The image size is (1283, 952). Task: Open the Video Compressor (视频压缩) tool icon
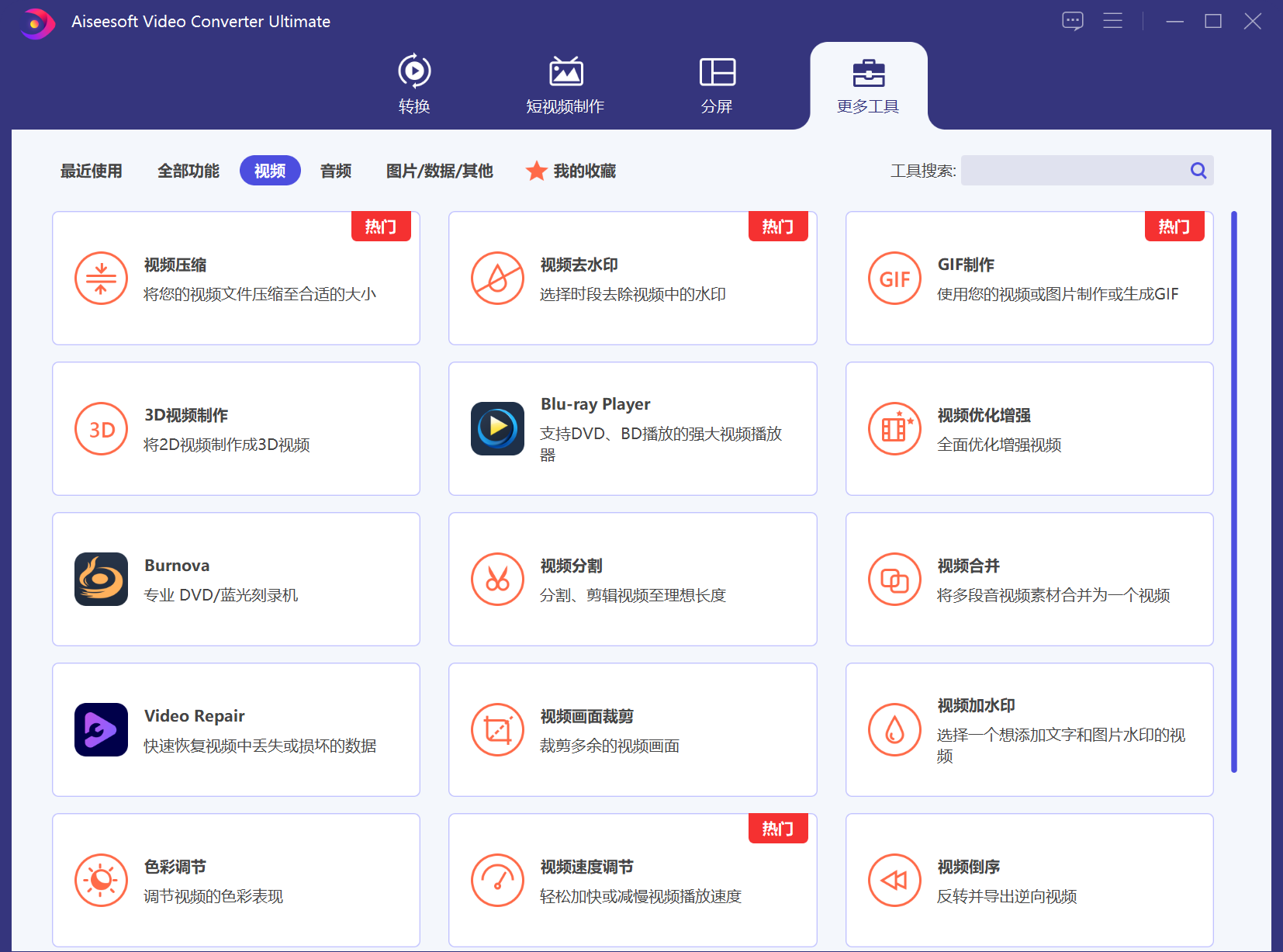101,279
